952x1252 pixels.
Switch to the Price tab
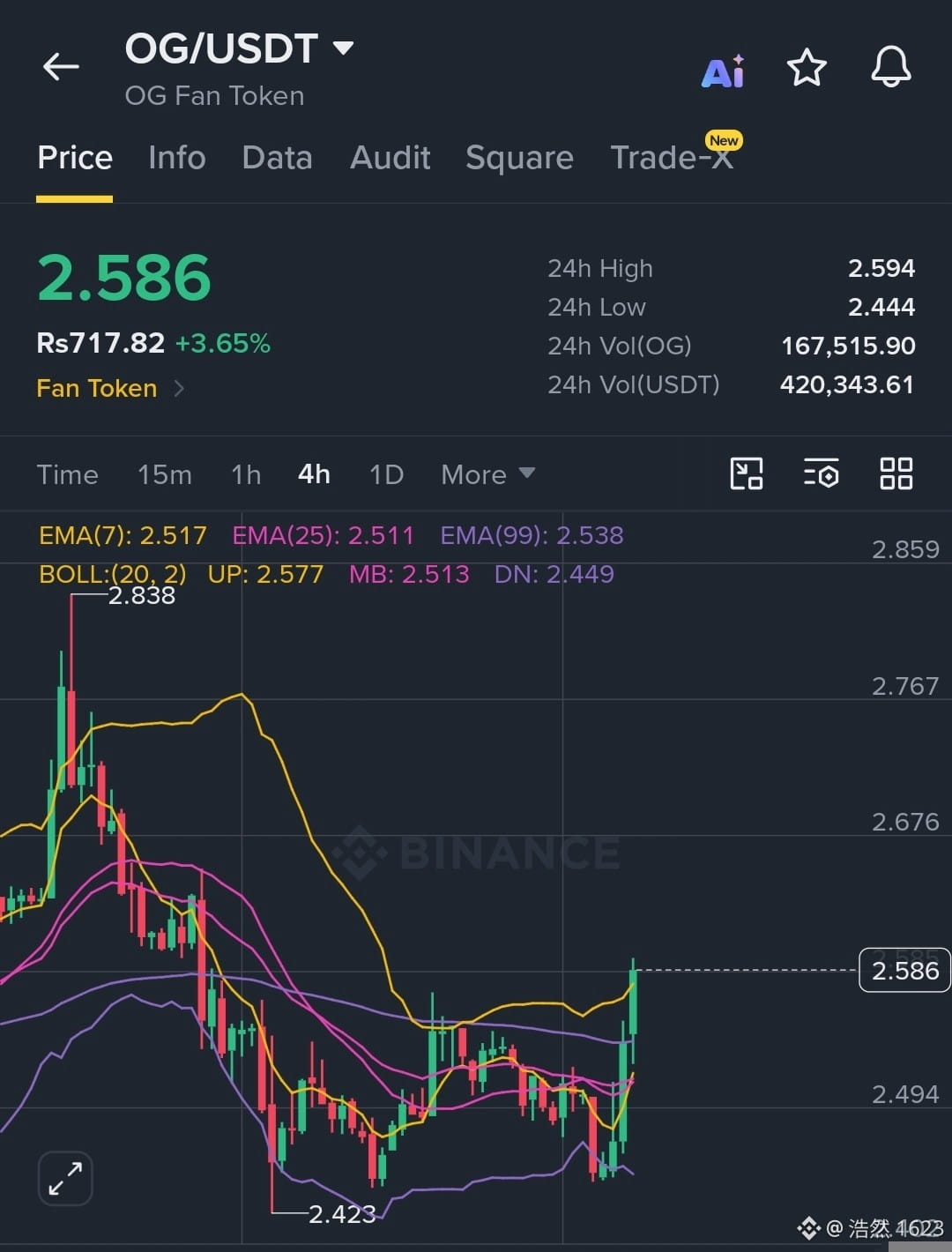75,158
